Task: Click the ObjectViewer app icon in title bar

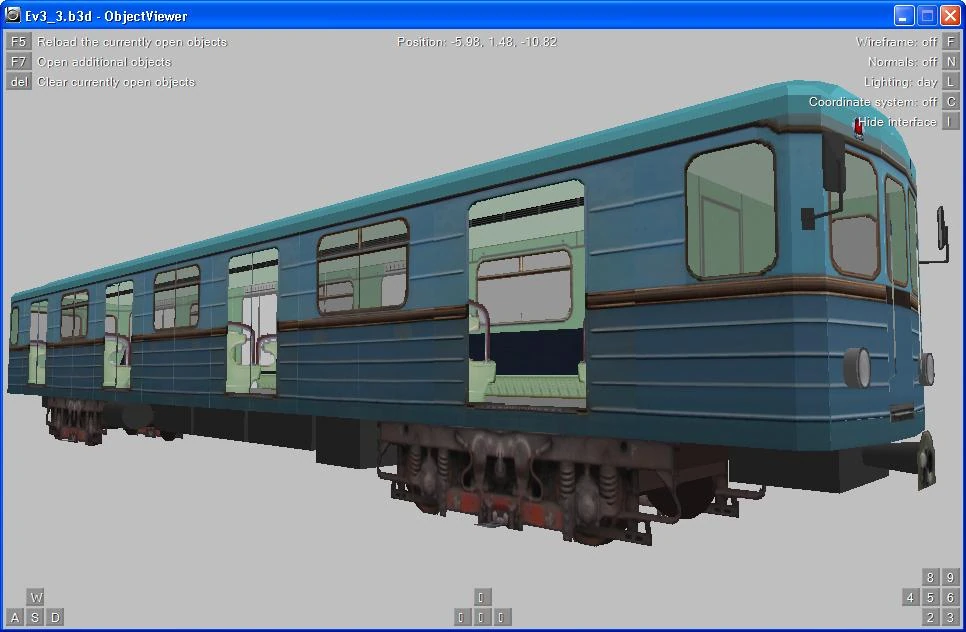Action: click(12, 15)
